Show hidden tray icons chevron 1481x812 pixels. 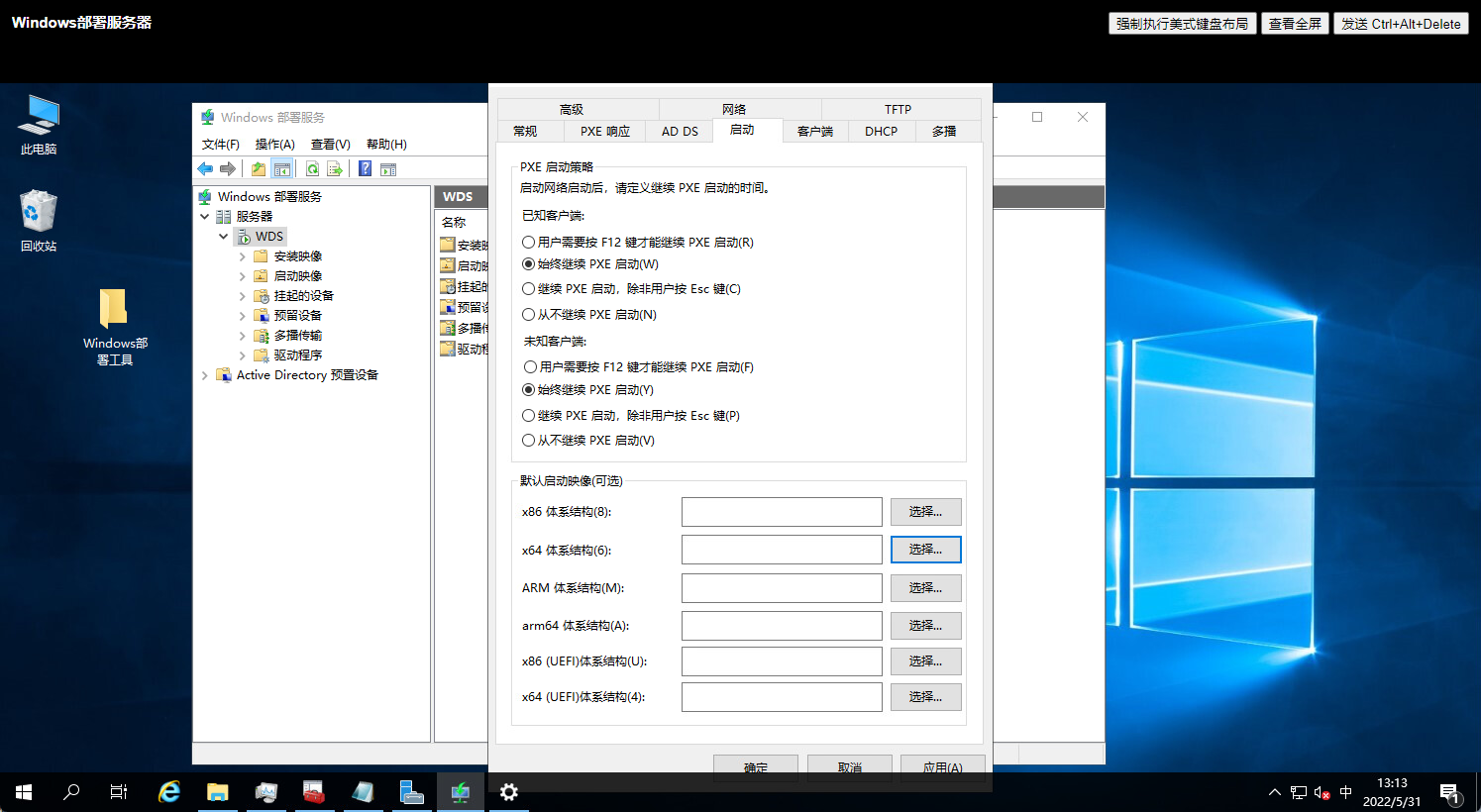[1274, 792]
